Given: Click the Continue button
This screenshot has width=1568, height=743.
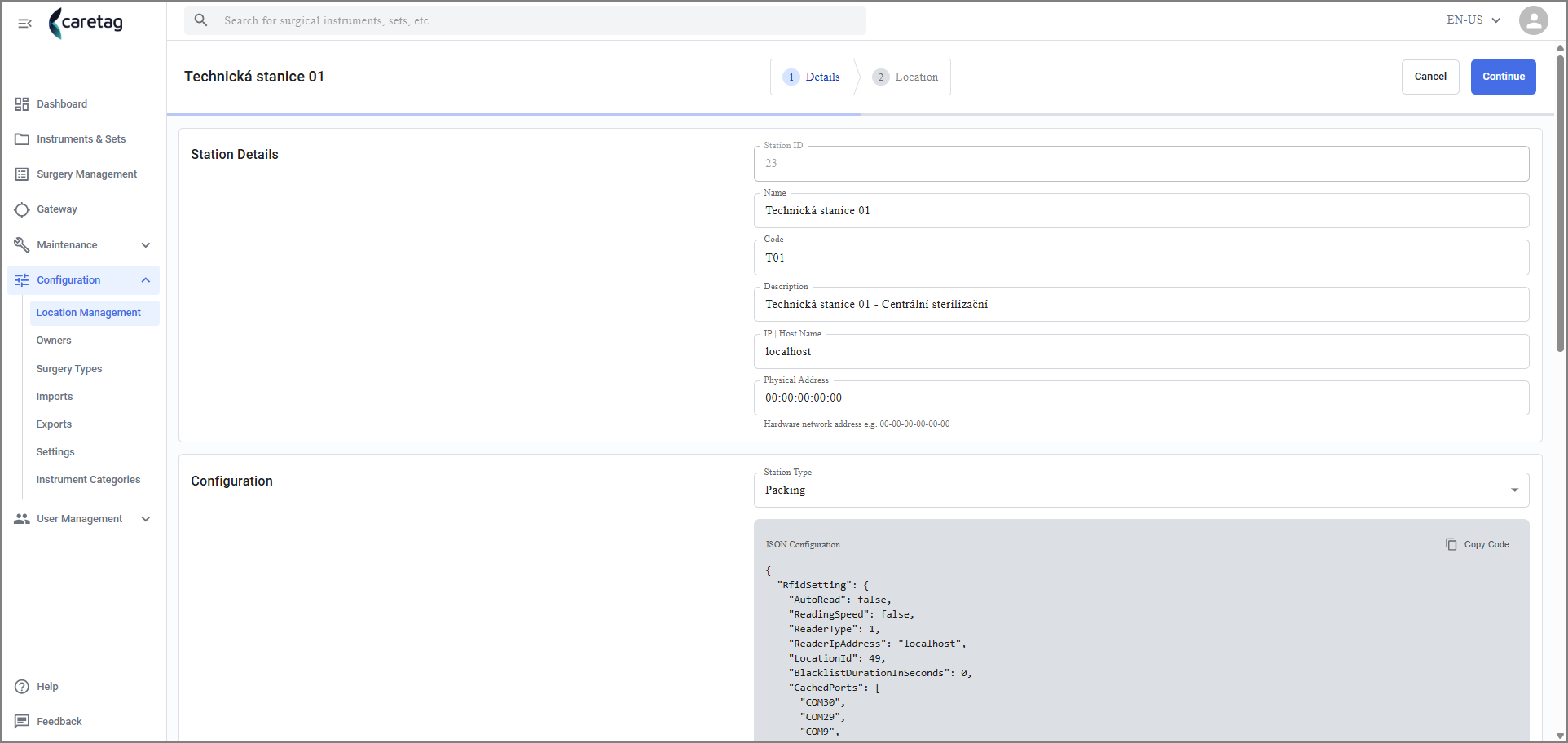Looking at the screenshot, I should tap(1503, 77).
